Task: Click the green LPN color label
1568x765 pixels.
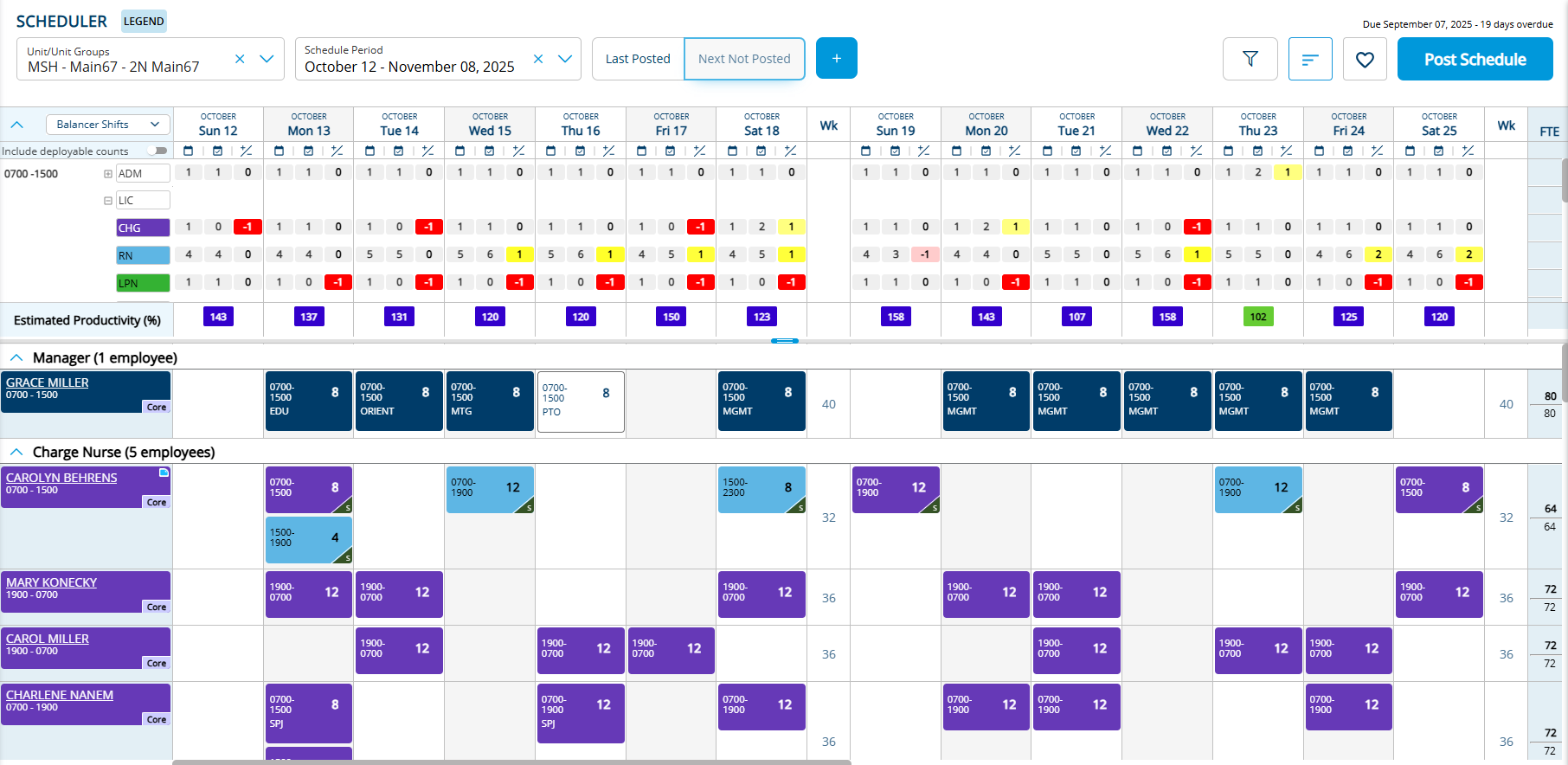Action: (x=143, y=283)
